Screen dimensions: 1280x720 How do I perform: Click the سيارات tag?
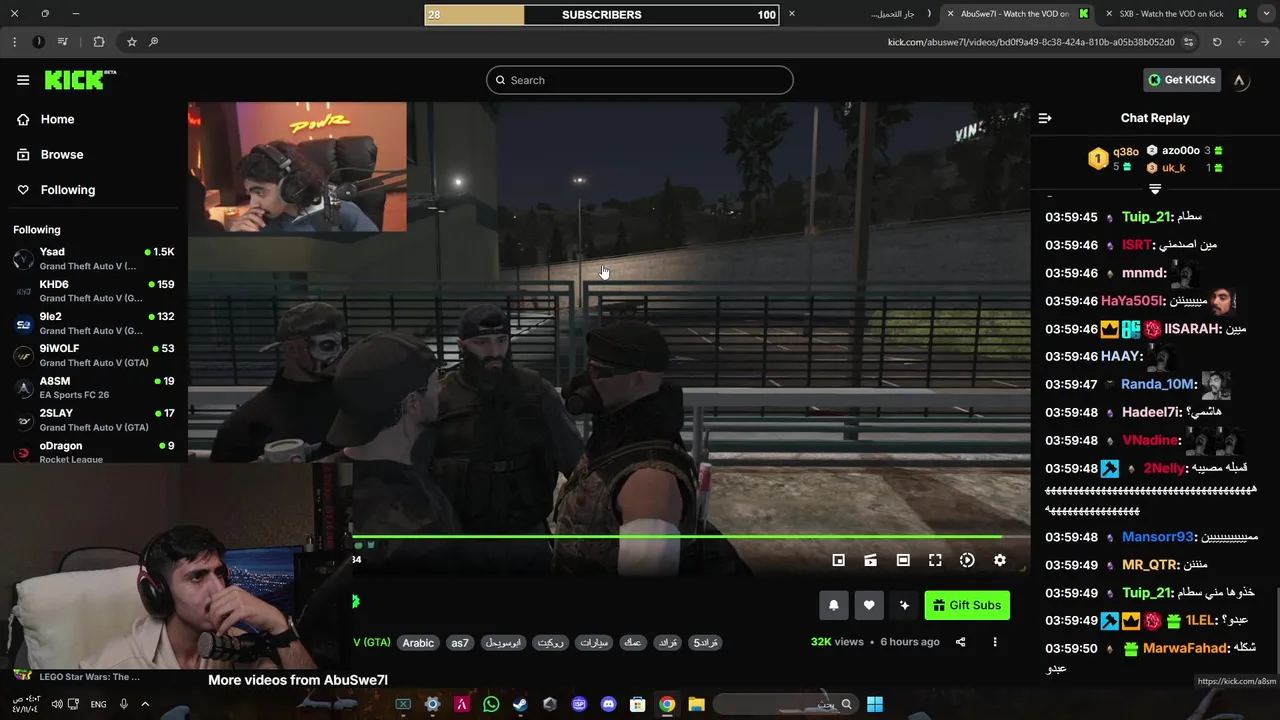click(x=594, y=643)
